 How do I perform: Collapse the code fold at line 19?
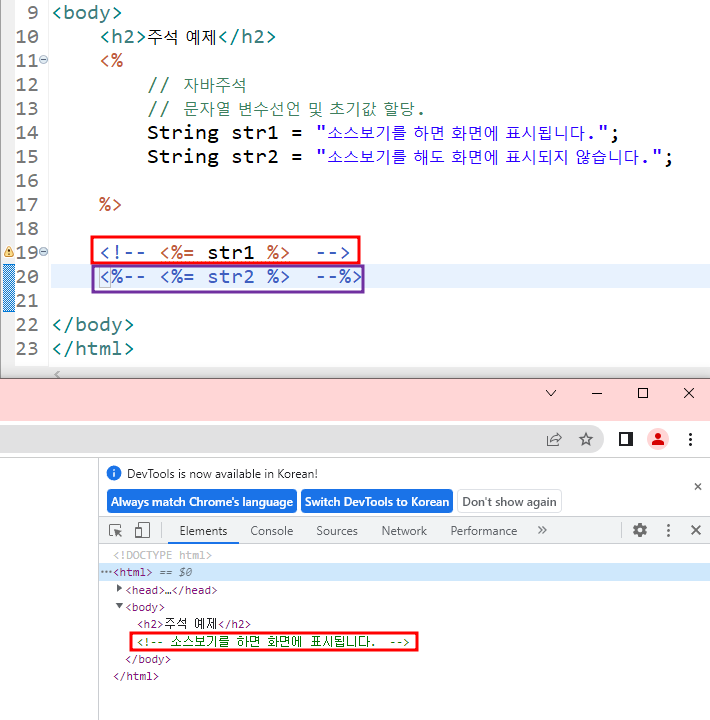pyautogui.click(x=44, y=252)
